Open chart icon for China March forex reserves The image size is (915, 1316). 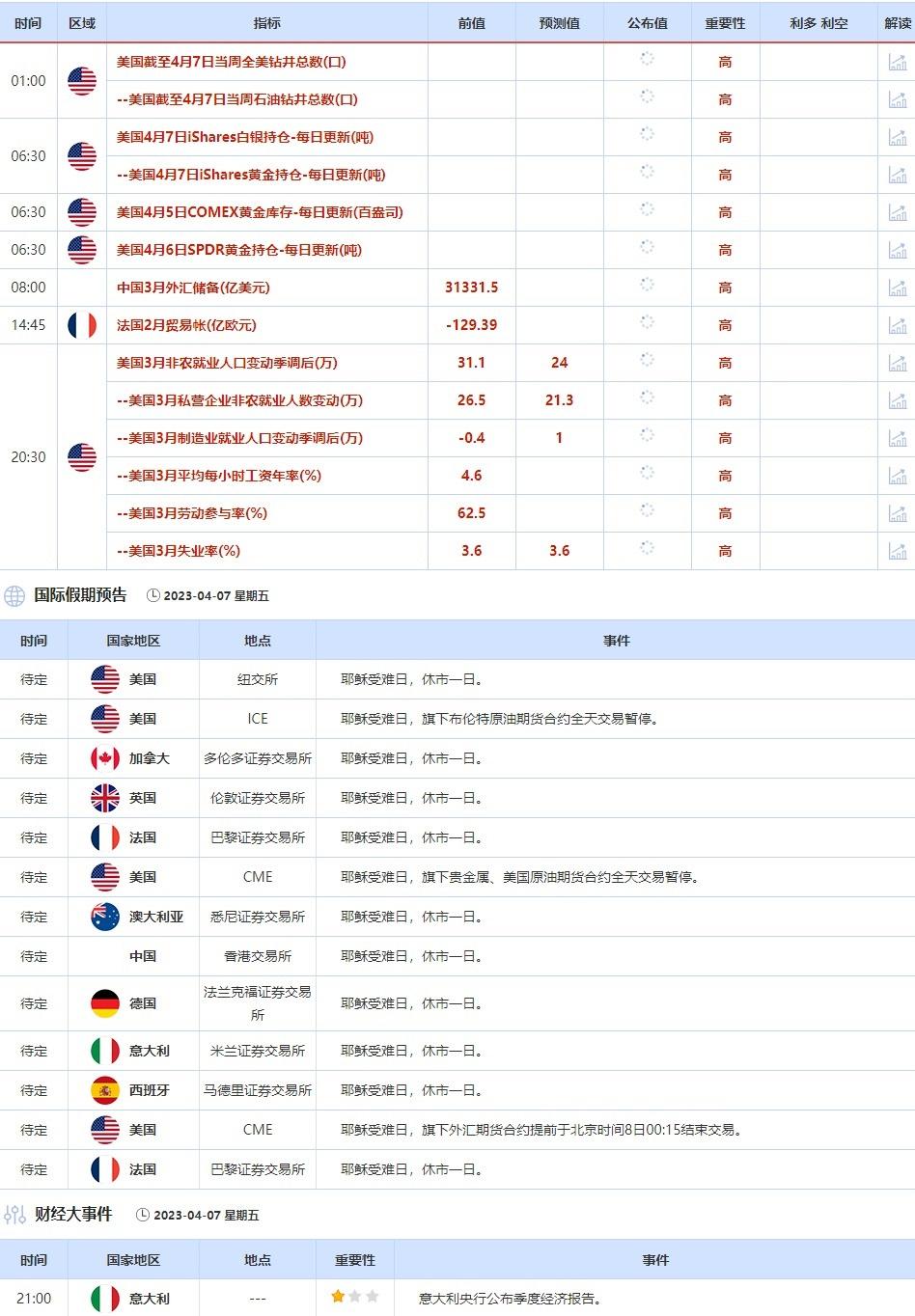pyautogui.click(x=897, y=288)
